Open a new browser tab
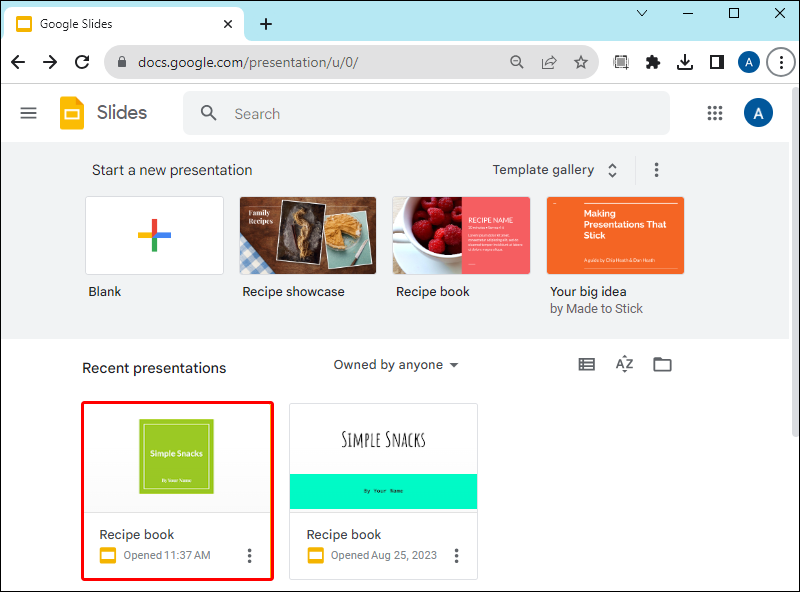This screenshot has width=800, height=592. point(266,24)
